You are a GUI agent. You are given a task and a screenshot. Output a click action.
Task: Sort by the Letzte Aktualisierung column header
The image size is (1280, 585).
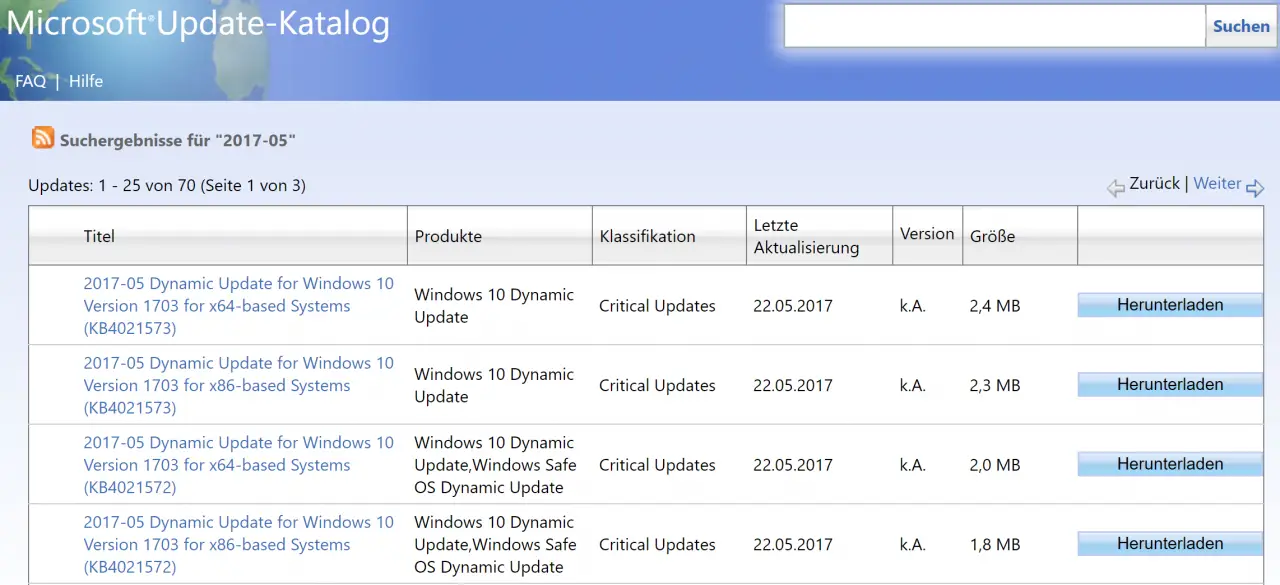tap(806, 236)
